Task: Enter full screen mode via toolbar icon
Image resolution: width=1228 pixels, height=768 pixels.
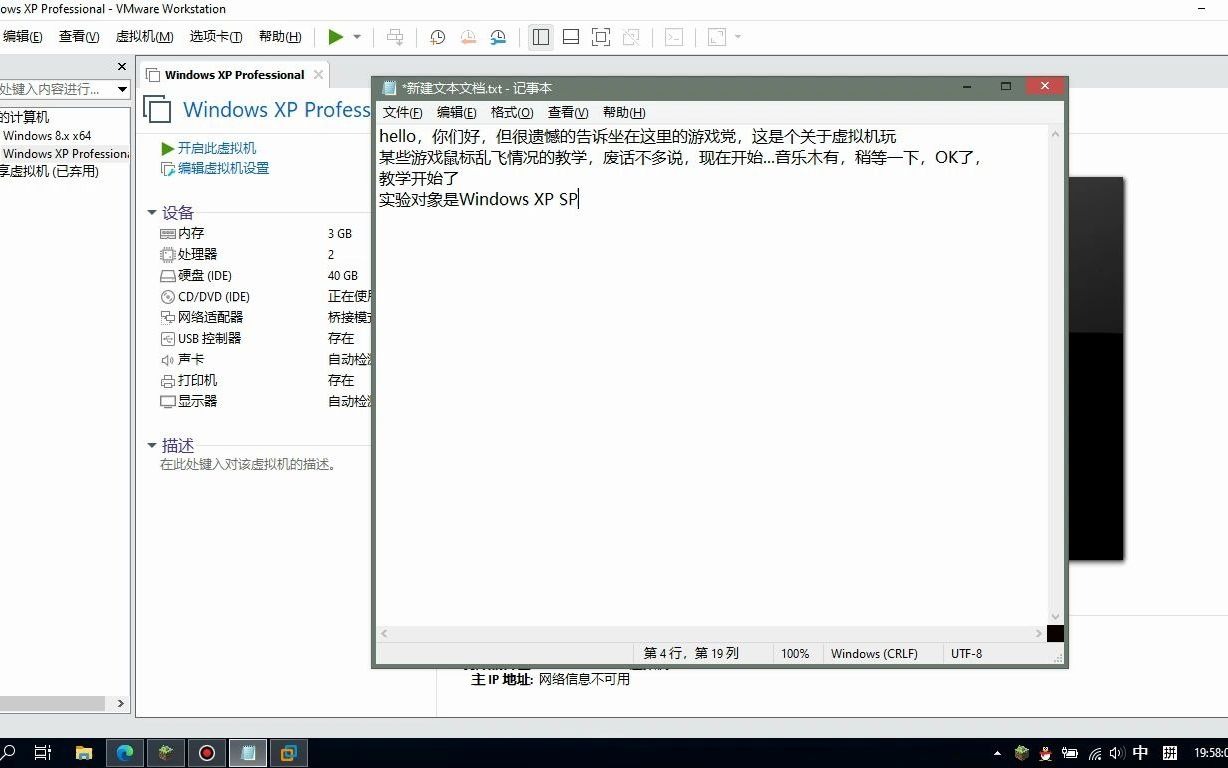Action: pos(601,37)
